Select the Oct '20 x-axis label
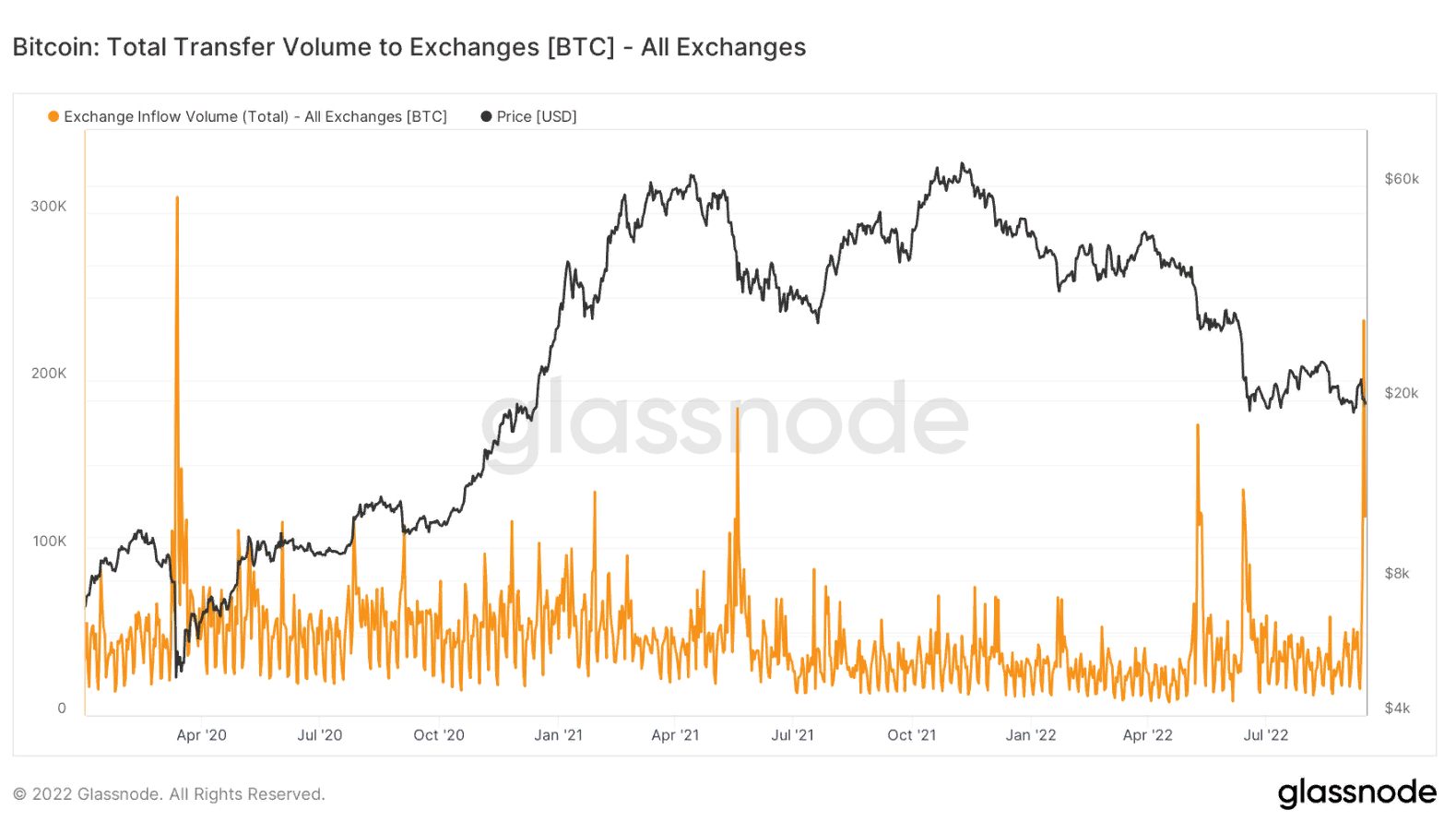 [439, 735]
